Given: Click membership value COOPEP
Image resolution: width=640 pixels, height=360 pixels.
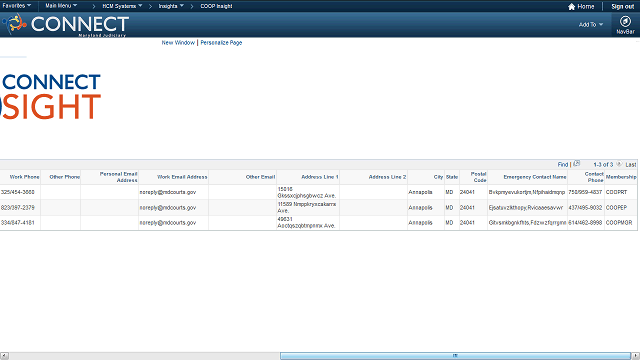Looking at the screenshot, I should [x=616, y=207].
